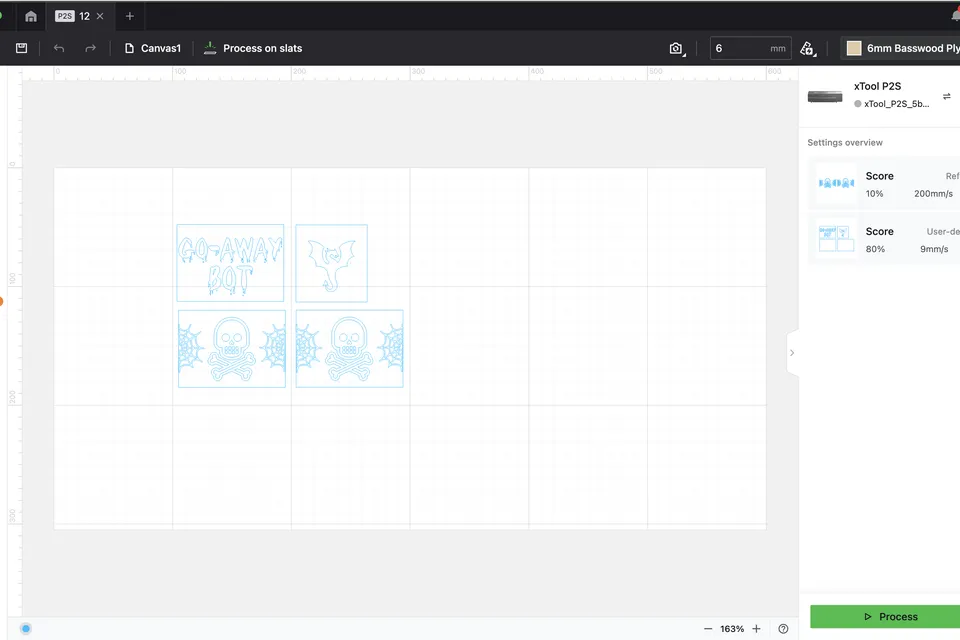The image size is (960, 640).
Task: Open the Canvas1 canvas selector
Action: (152, 48)
